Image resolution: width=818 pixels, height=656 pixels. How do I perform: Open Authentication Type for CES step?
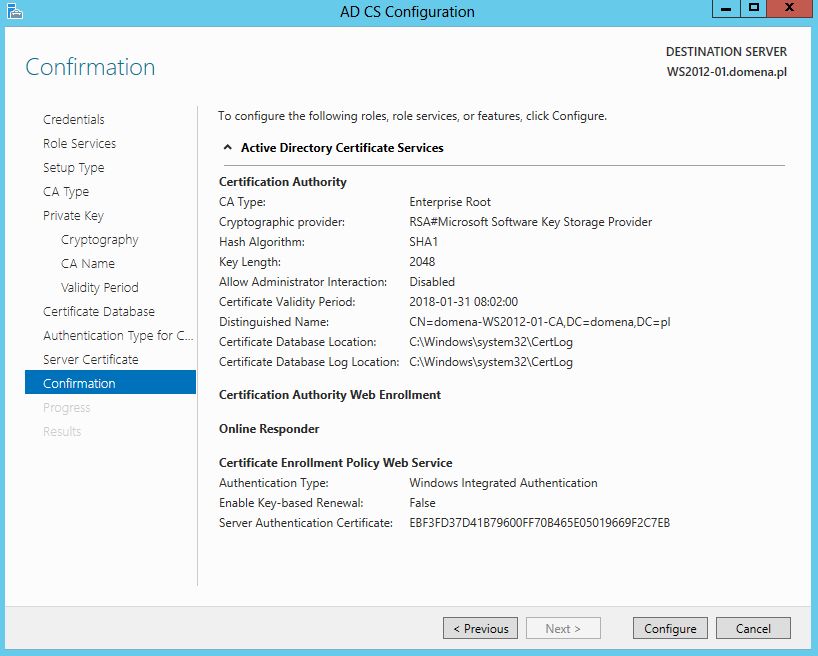pyautogui.click(x=118, y=336)
